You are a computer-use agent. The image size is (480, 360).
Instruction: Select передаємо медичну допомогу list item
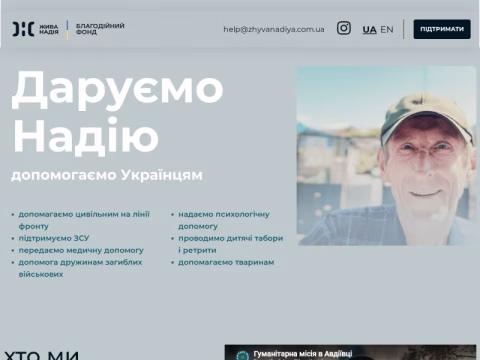(81, 250)
